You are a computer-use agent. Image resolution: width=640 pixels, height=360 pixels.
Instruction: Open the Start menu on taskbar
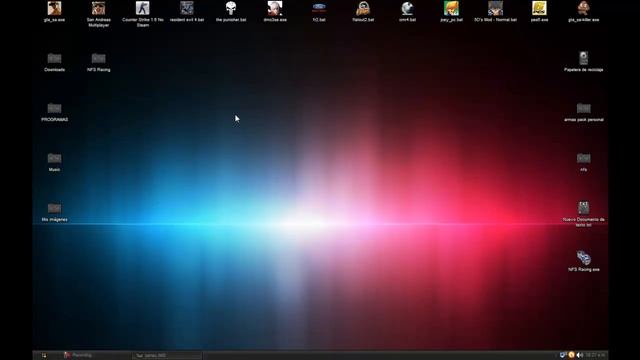44,356
